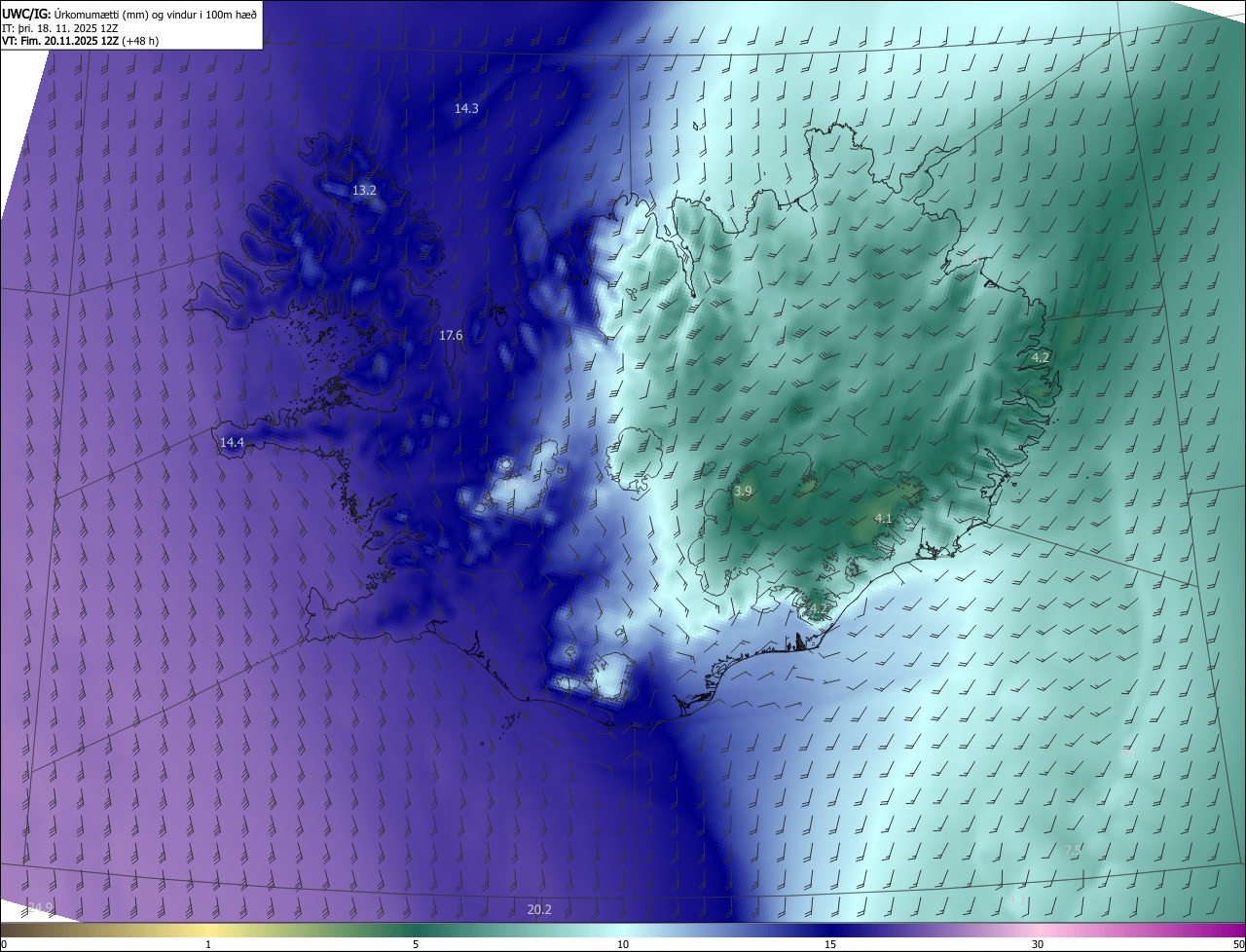This screenshot has height=952, width=1246.
Task: Click the 'UWC/IG: Úrkomumætti (mm)' title line
Action: (x=129, y=13)
